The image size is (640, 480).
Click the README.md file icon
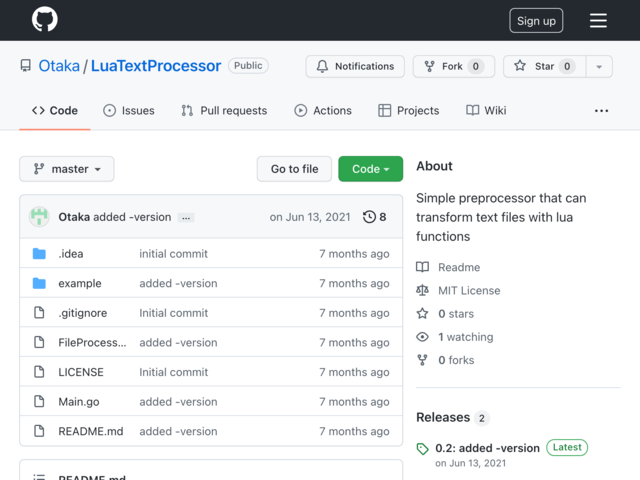39,431
